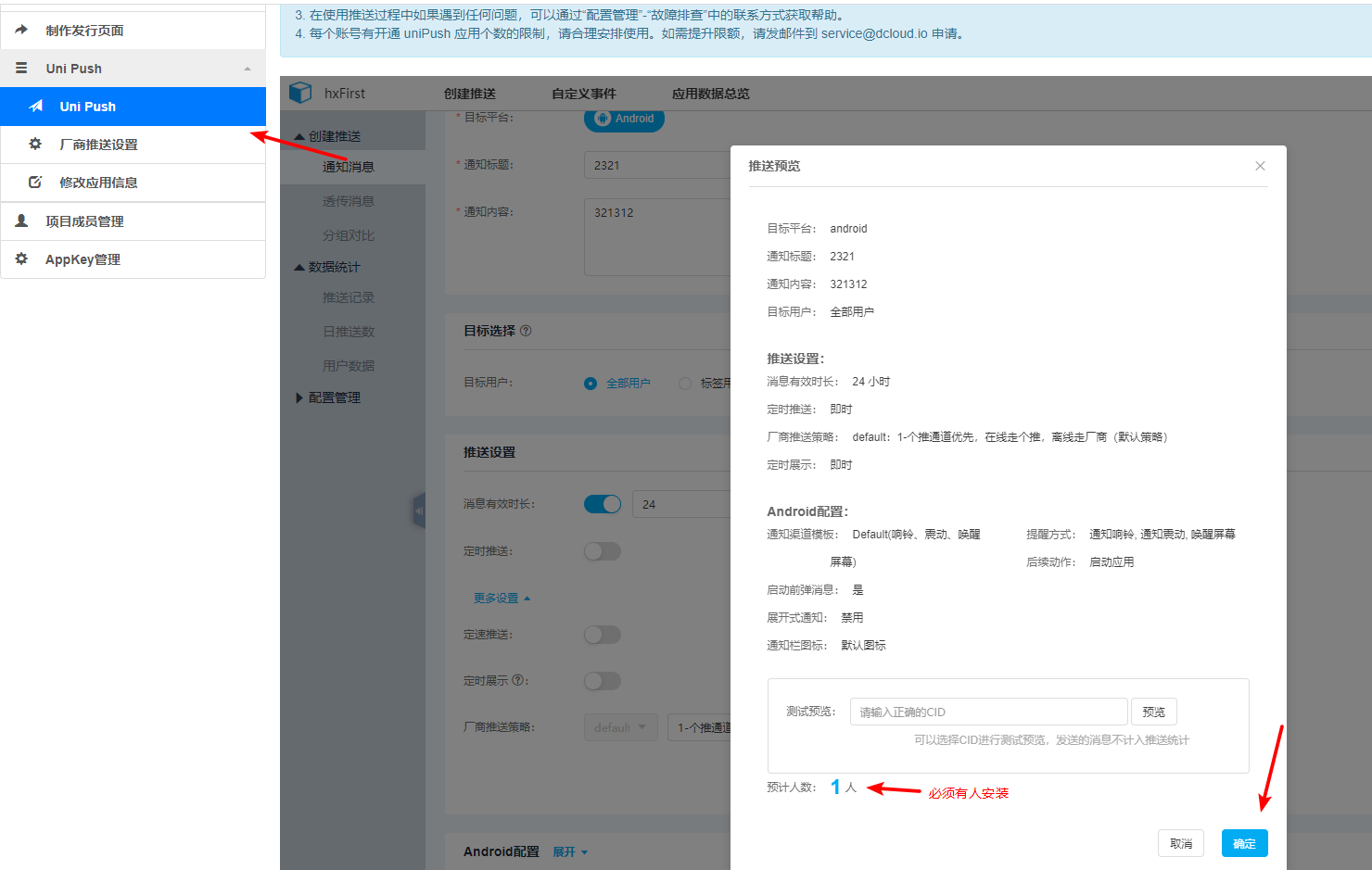Open 用户数据 in left tree
This screenshot has width=1372, height=870.
point(349,366)
